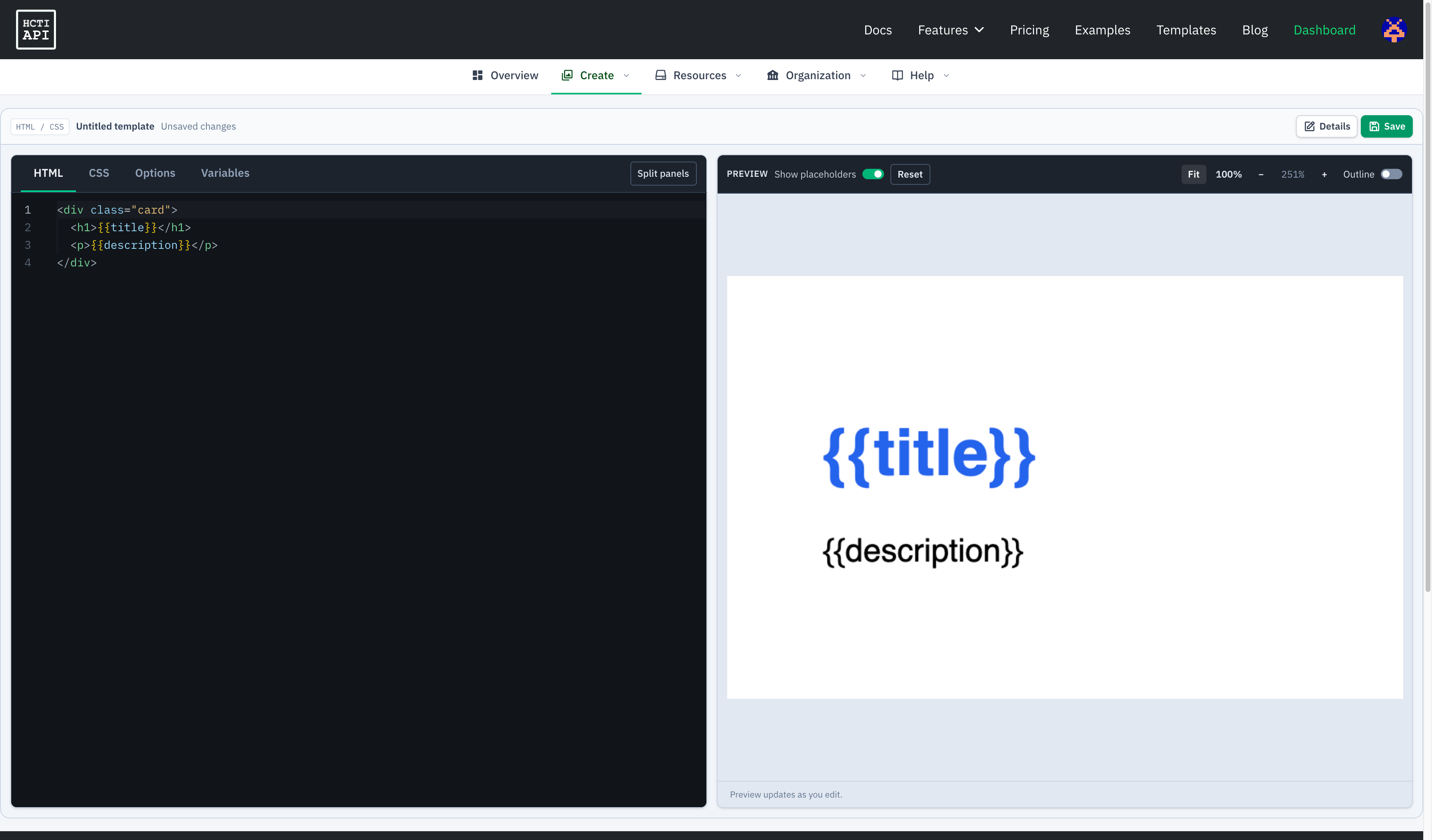Expand the Features dropdown
1432x840 pixels.
[951, 30]
